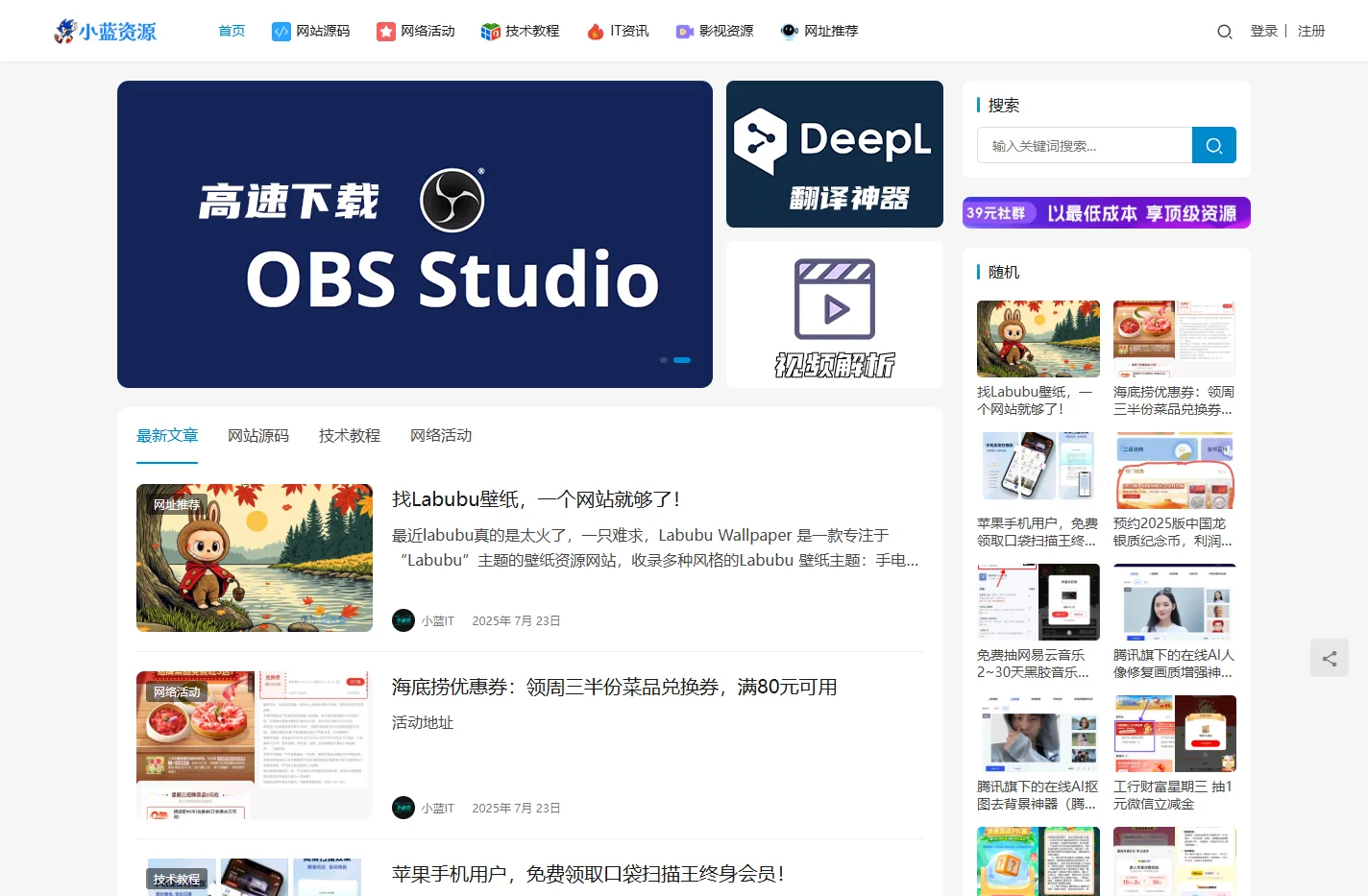
Task: Open the 影视资源 menu item
Action: (x=715, y=31)
